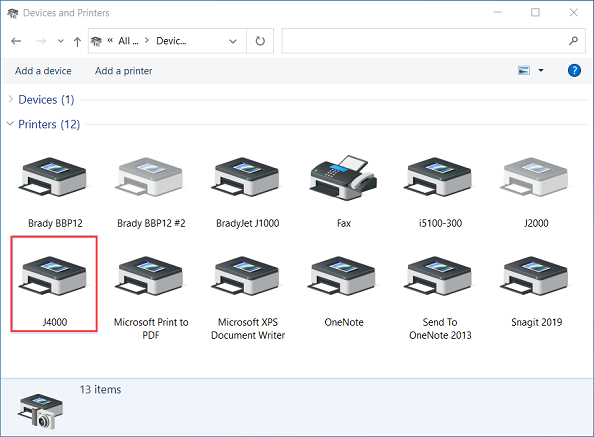Open the address bar history dropdown
Image resolution: width=594 pixels, height=437 pixels.
click(233, 41)
